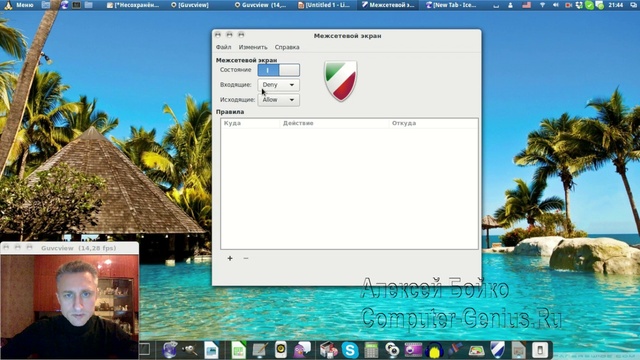Remove selected rule with minus button
The height and width of the screenshot is (360, 640).
point(246,258)
